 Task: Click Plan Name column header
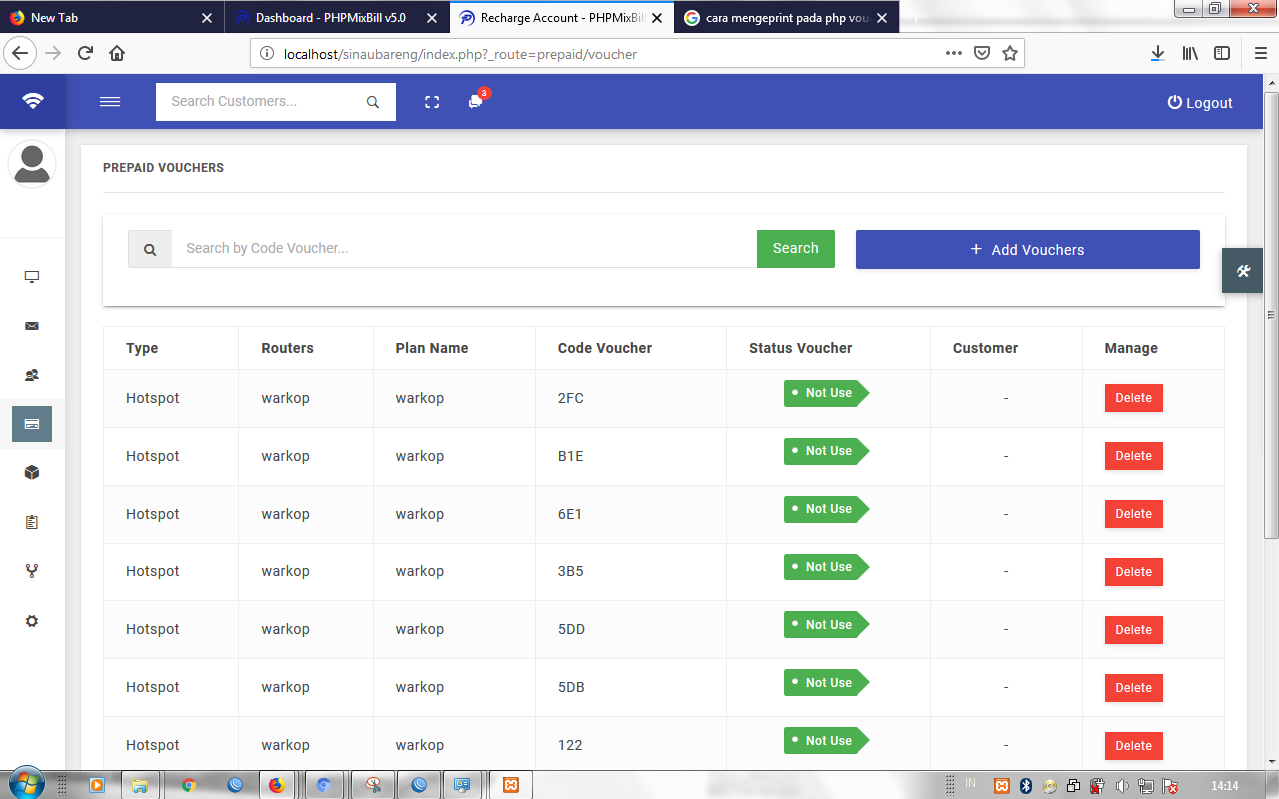pyautogui.click(x=432, y=348)
